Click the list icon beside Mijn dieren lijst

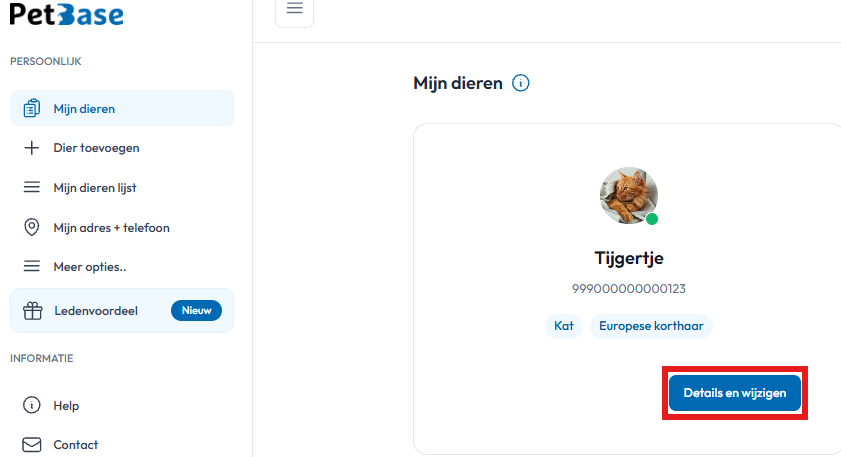coord(32,187)
